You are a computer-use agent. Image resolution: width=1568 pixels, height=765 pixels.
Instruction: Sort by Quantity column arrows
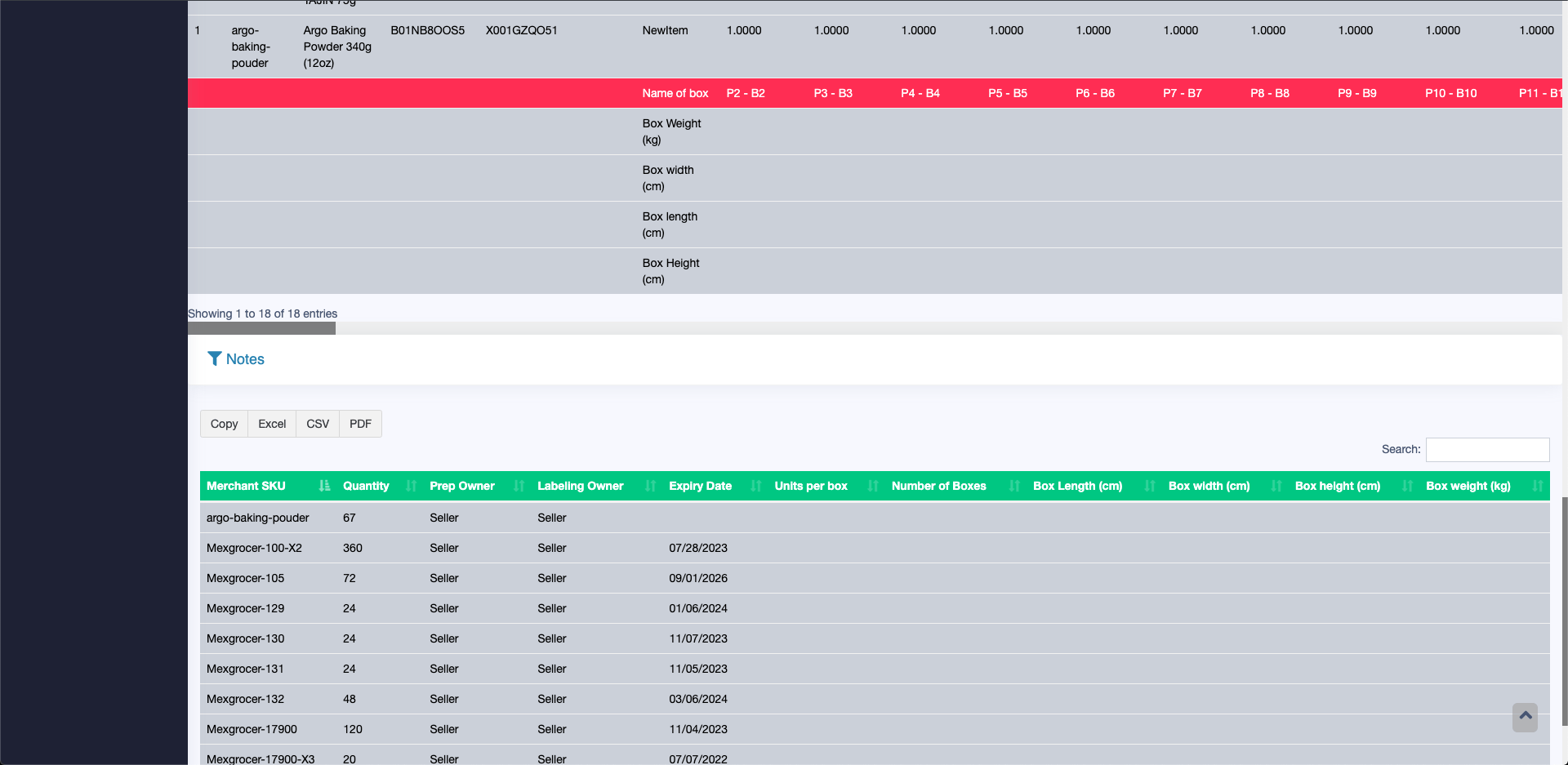coord(412,486)
